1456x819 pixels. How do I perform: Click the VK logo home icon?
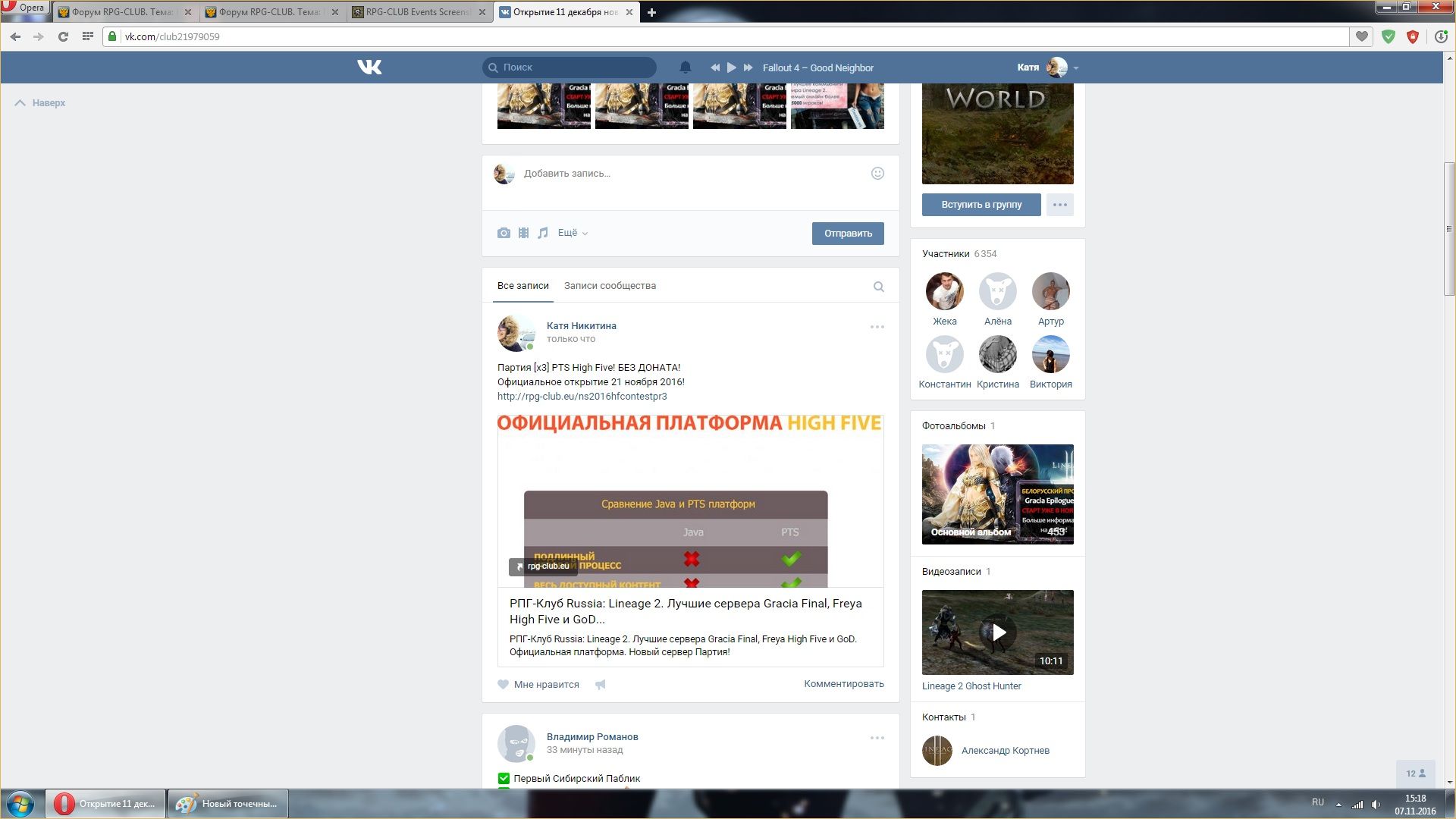(369, 67)
